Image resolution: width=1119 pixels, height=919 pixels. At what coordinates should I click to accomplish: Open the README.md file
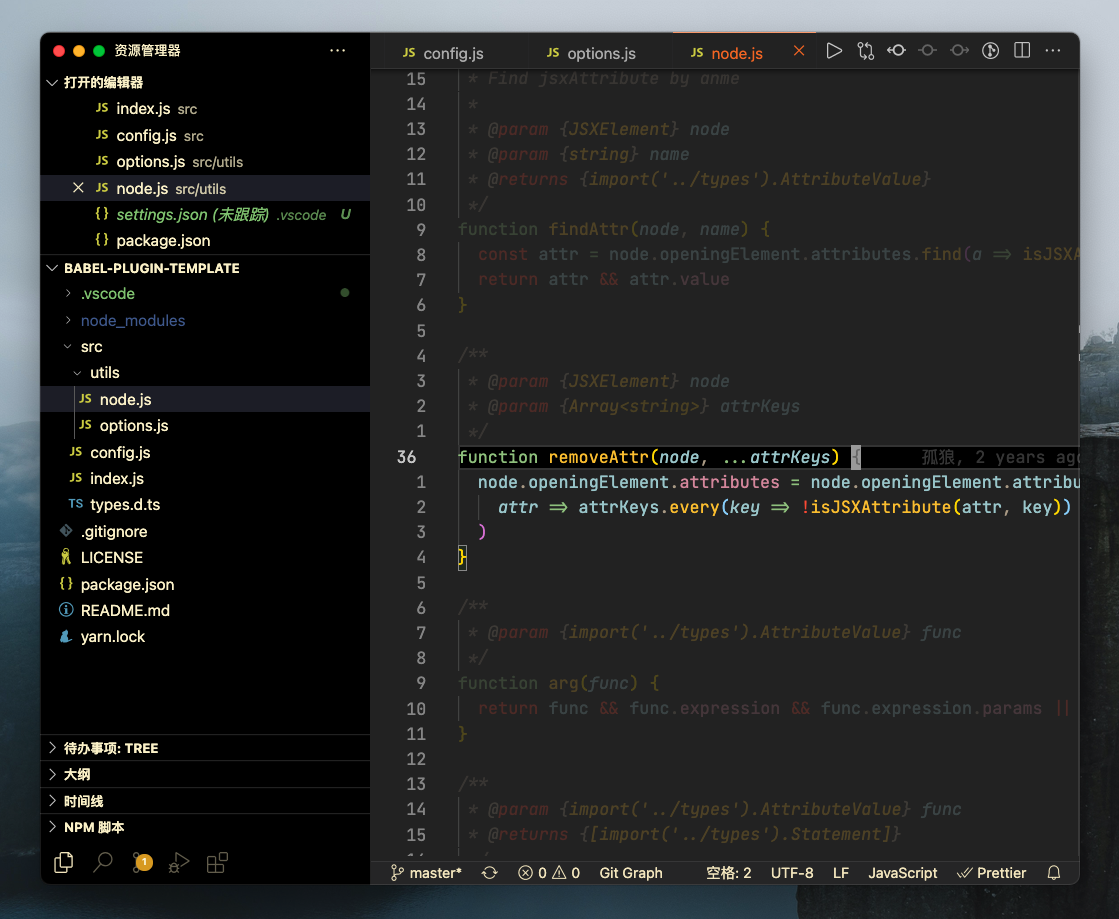tap(206, 610)
